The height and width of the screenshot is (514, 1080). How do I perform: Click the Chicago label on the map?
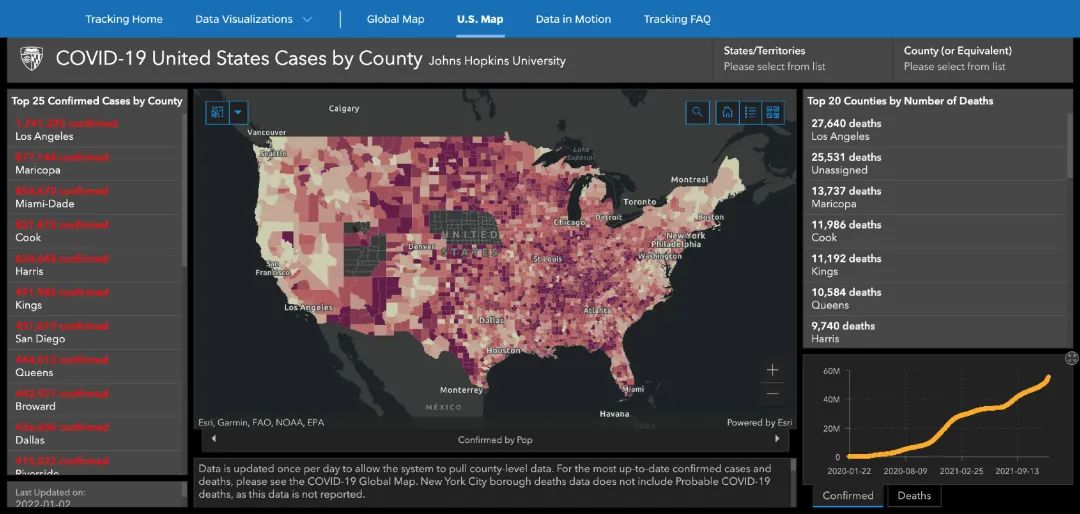[x=569, y=223]
